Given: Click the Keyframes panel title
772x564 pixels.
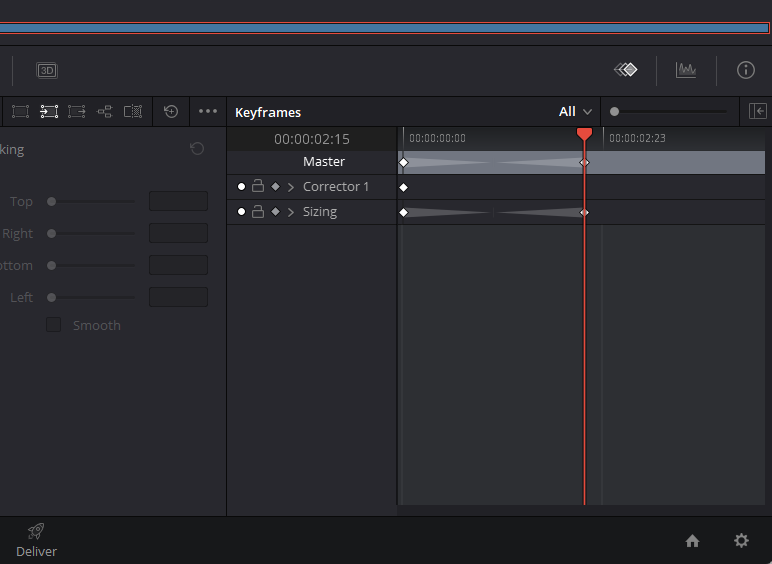Looking at the screenshot, I should tap(268, 112).
